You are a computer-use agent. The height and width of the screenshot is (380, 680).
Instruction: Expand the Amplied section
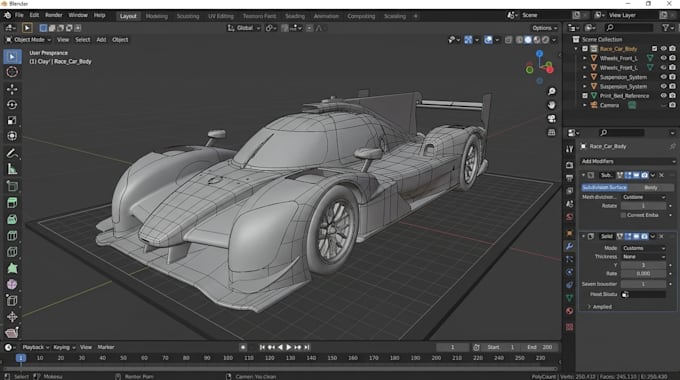tap(600, 307)
